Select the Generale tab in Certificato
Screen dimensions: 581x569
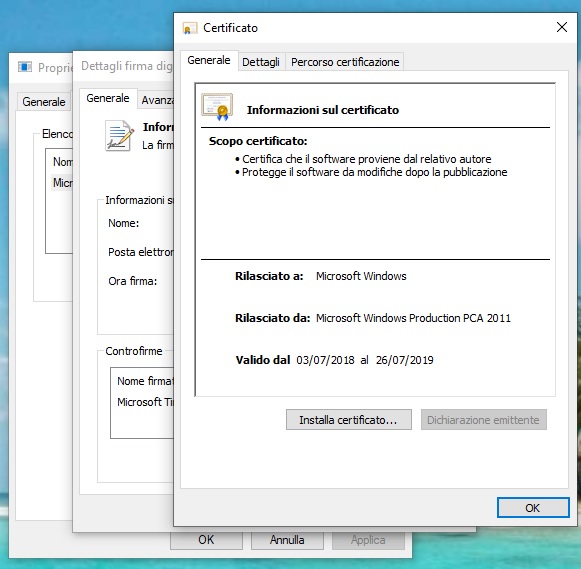209,60
